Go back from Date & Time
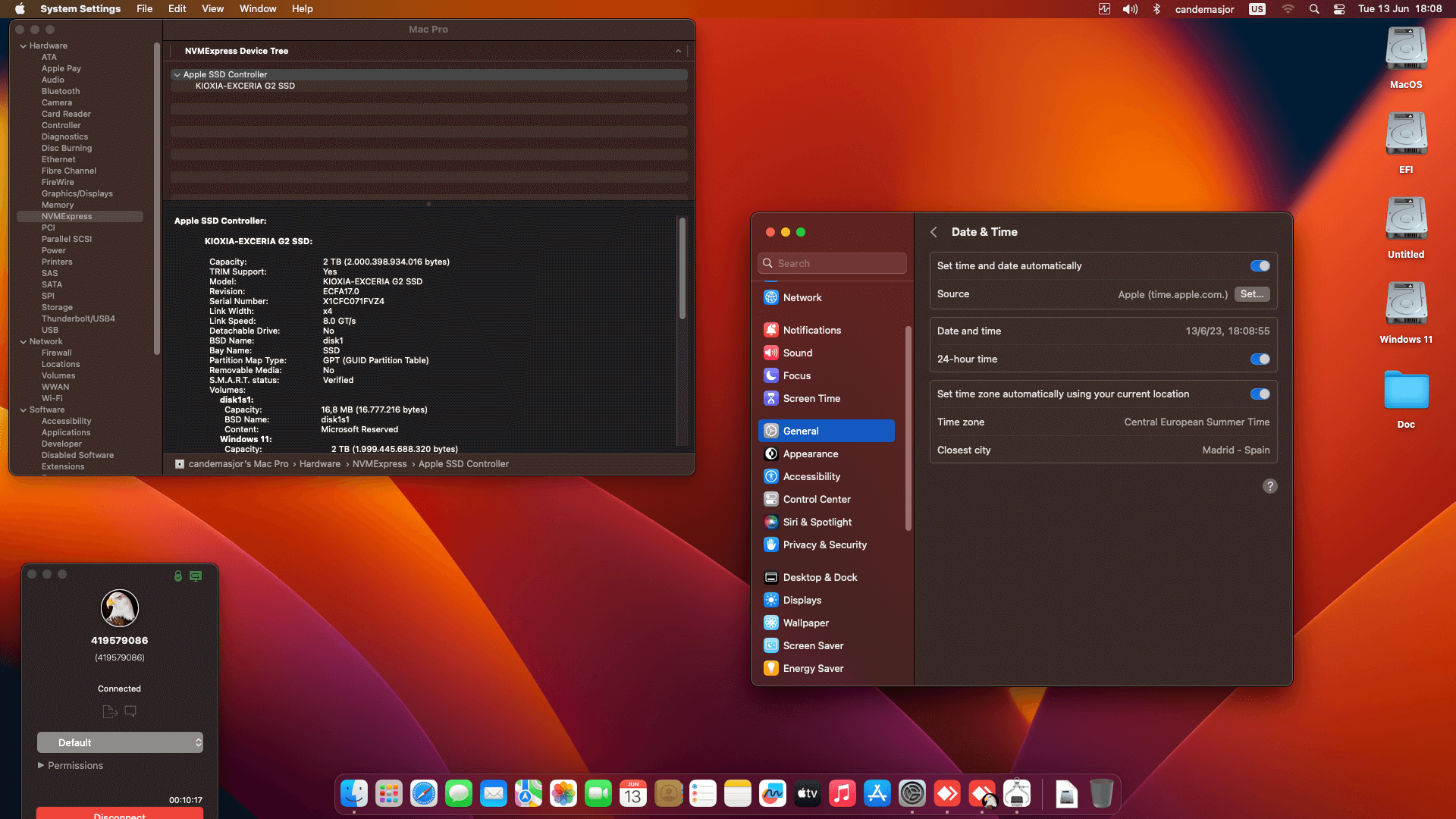 (x=934, y=232)
